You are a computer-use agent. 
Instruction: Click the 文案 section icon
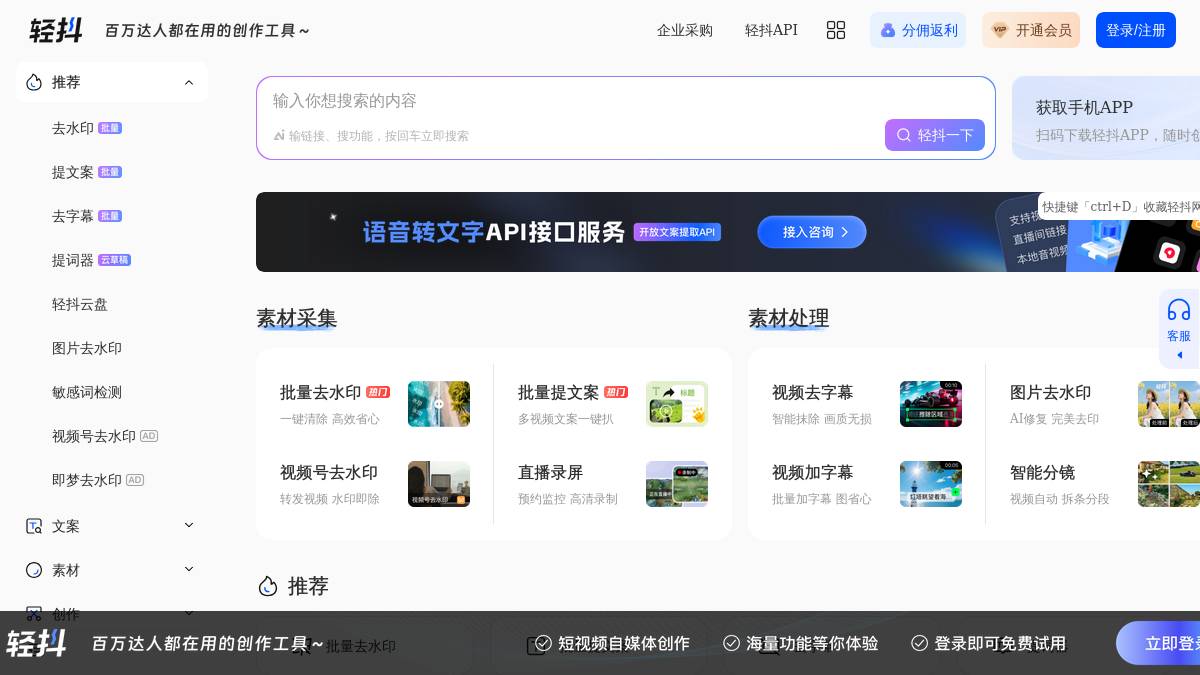pos(34,526)
